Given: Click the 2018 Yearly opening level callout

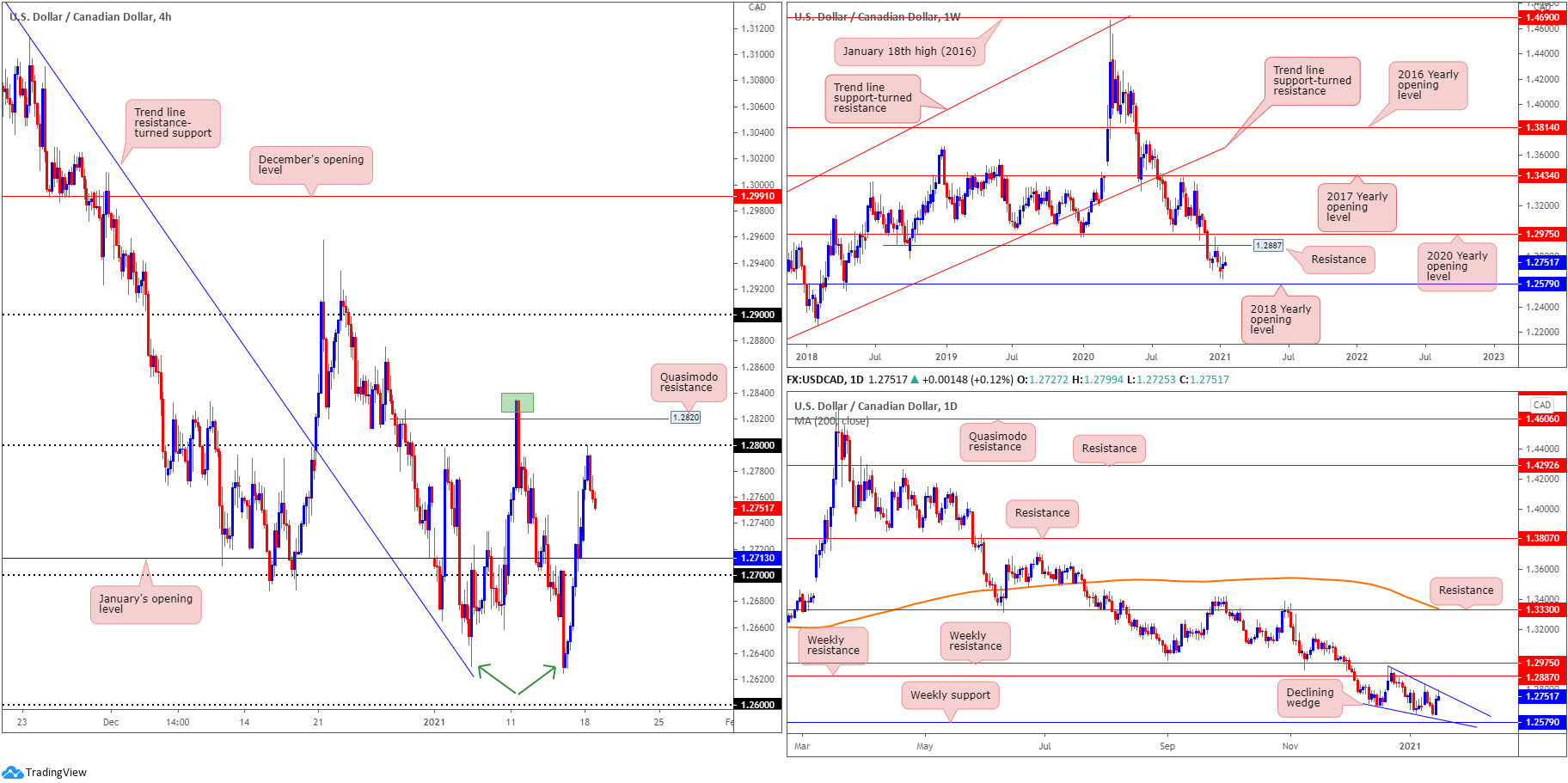Looking at the screenshot, I should 1280,320.
